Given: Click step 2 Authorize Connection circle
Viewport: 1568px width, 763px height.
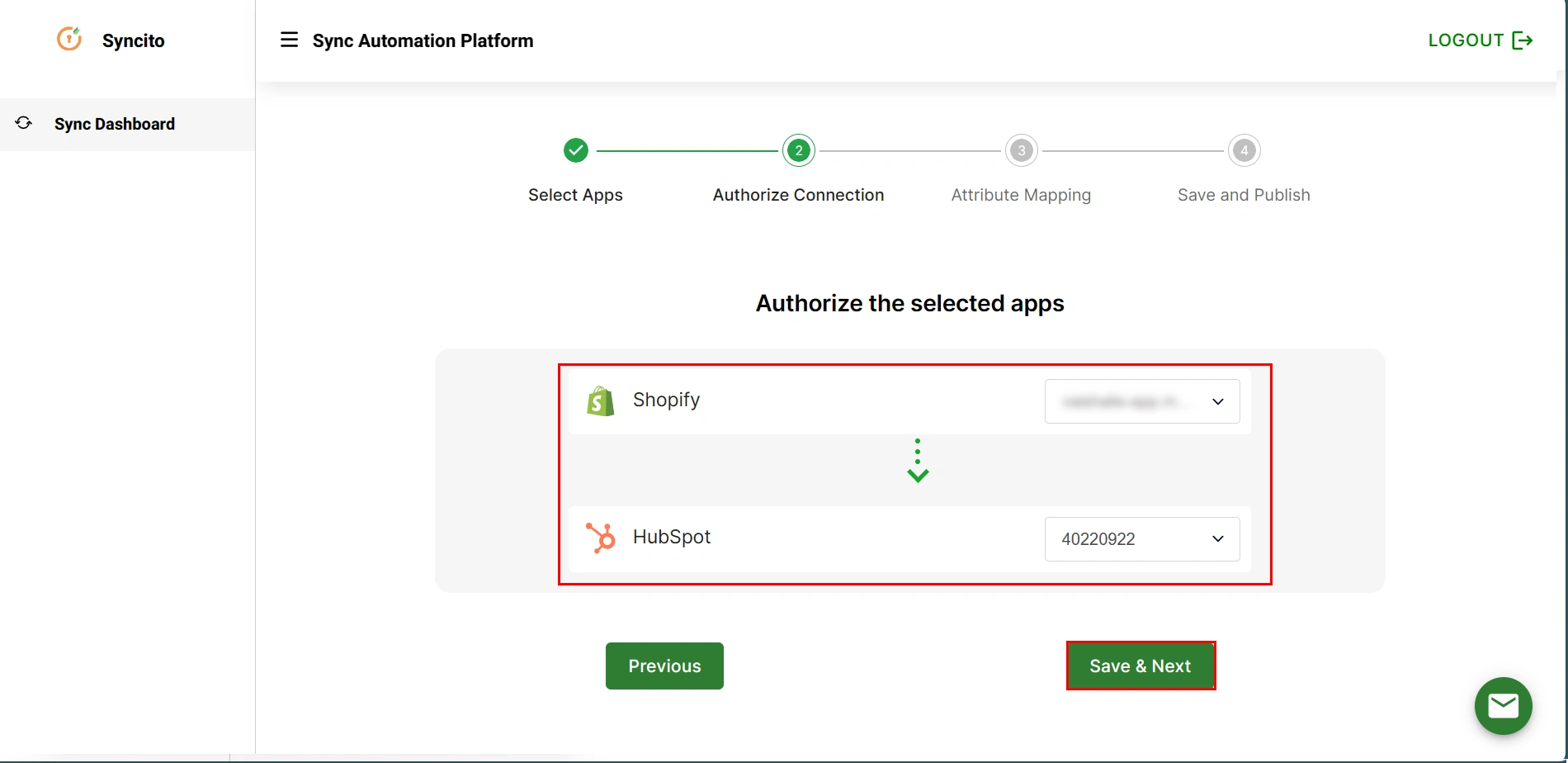Looking at the screenshot, I should tap(798, 150).
